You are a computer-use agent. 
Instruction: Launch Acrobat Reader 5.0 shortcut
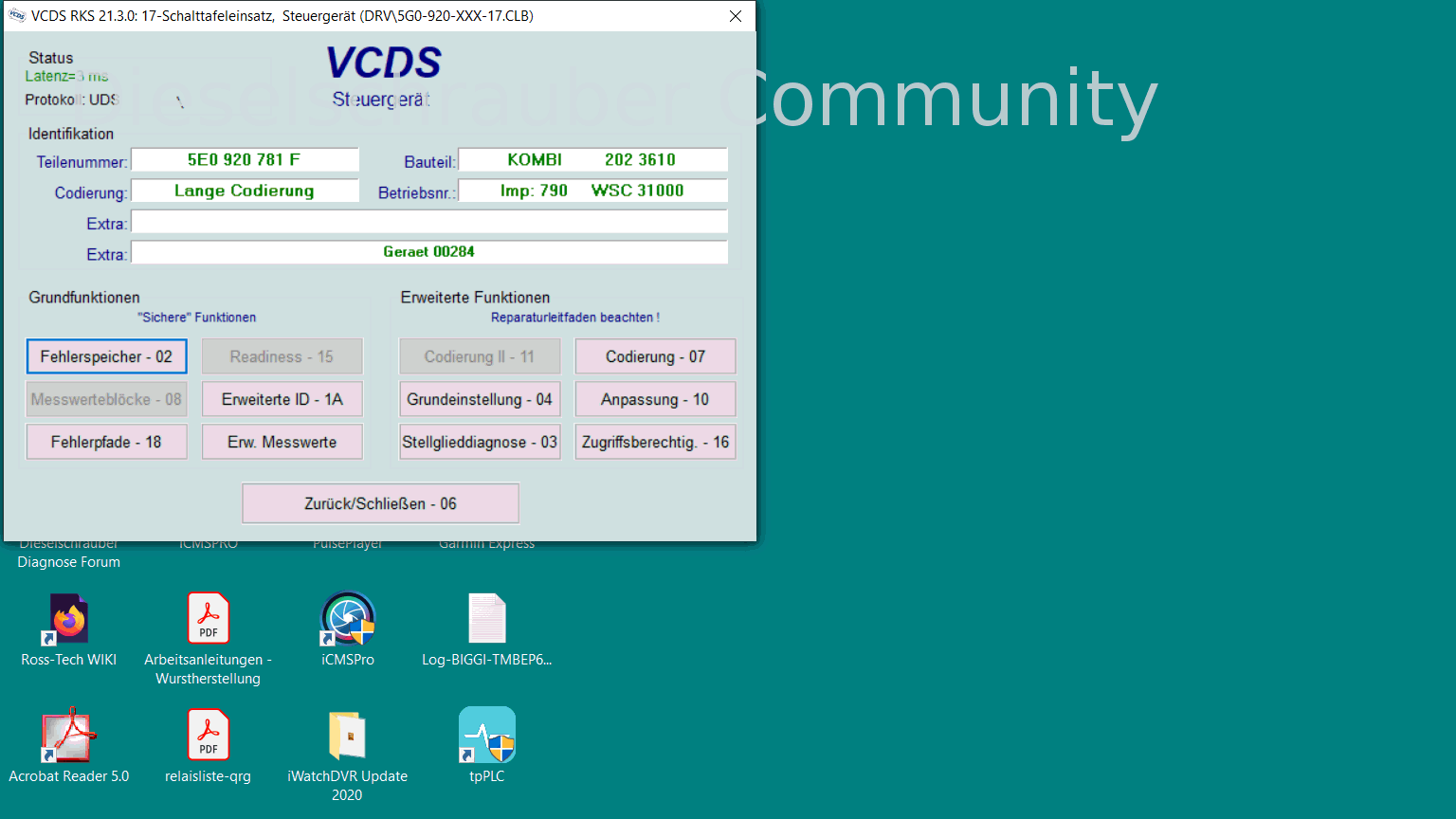(x=69, y=748)
